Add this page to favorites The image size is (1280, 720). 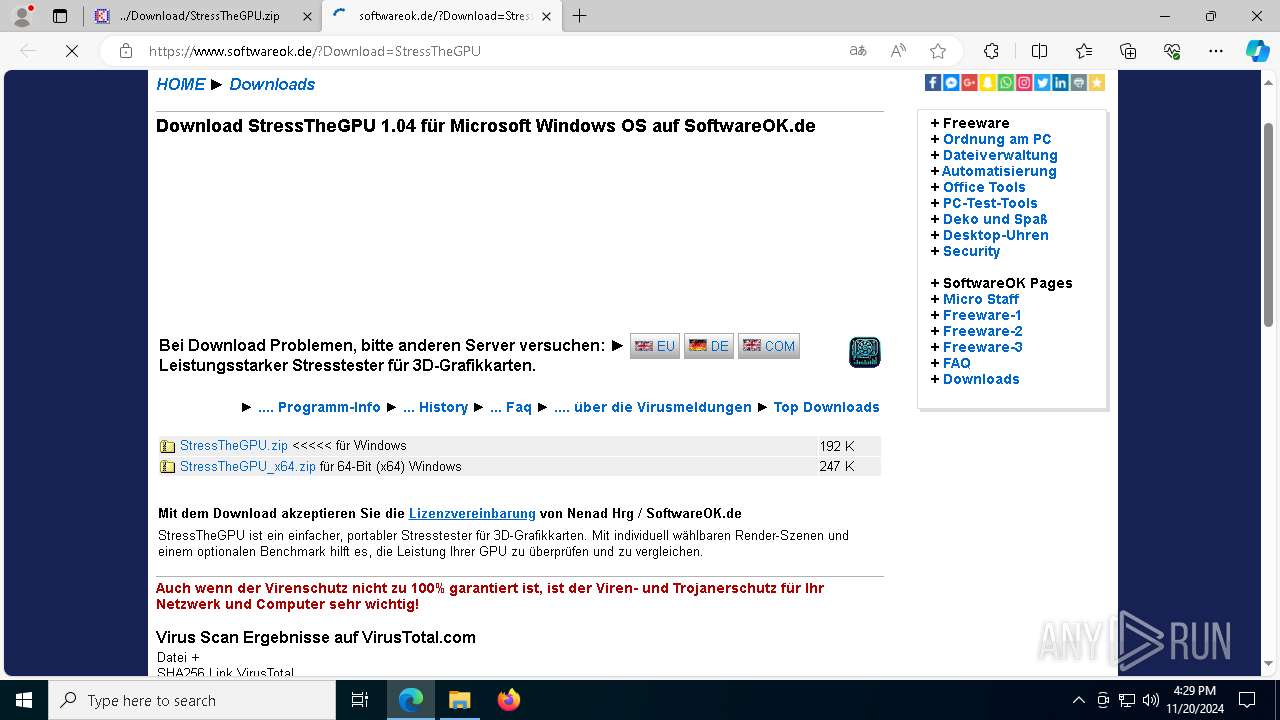point(937,51)
